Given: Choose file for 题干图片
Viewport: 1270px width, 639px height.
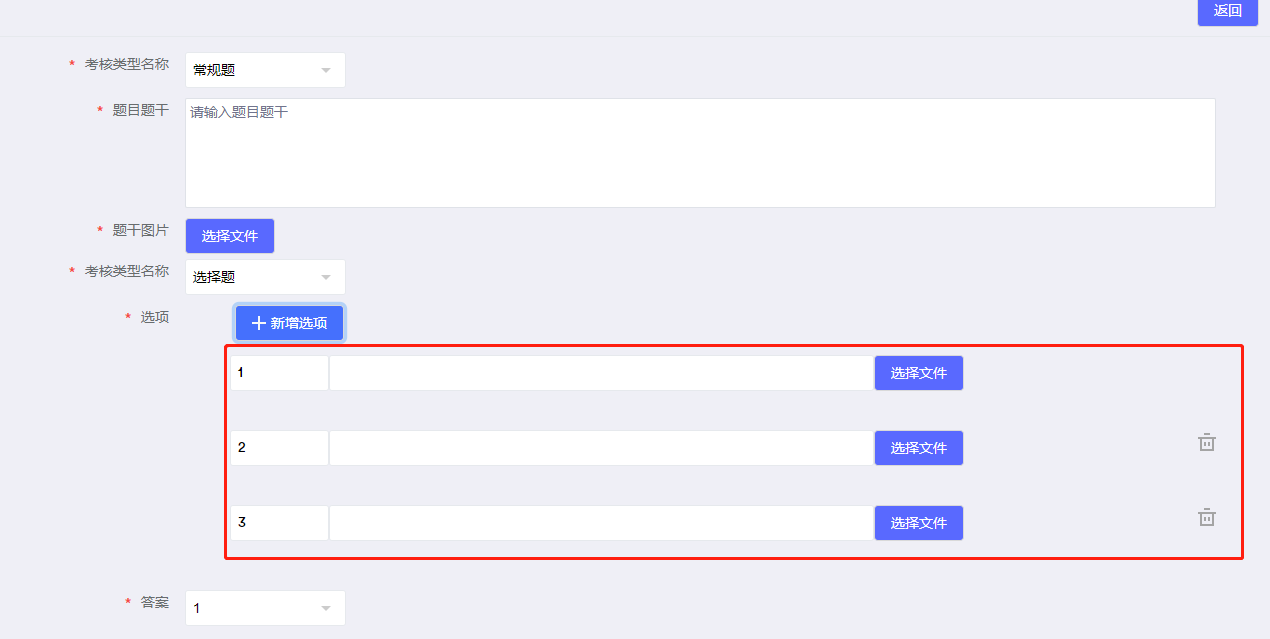Looking at the screenshot, I should 230,236.
